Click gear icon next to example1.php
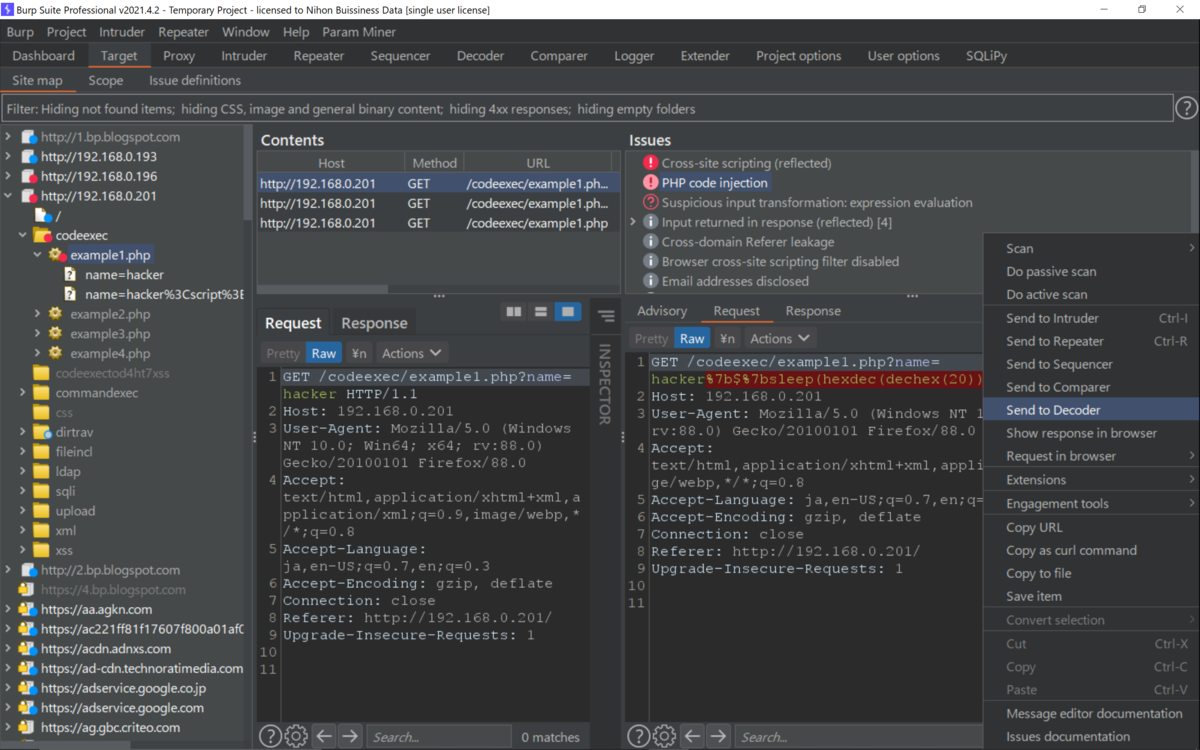 57,255
